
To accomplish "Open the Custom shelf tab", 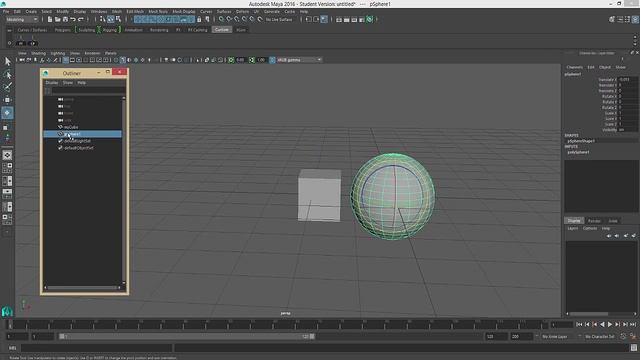I will coord(222,30).
